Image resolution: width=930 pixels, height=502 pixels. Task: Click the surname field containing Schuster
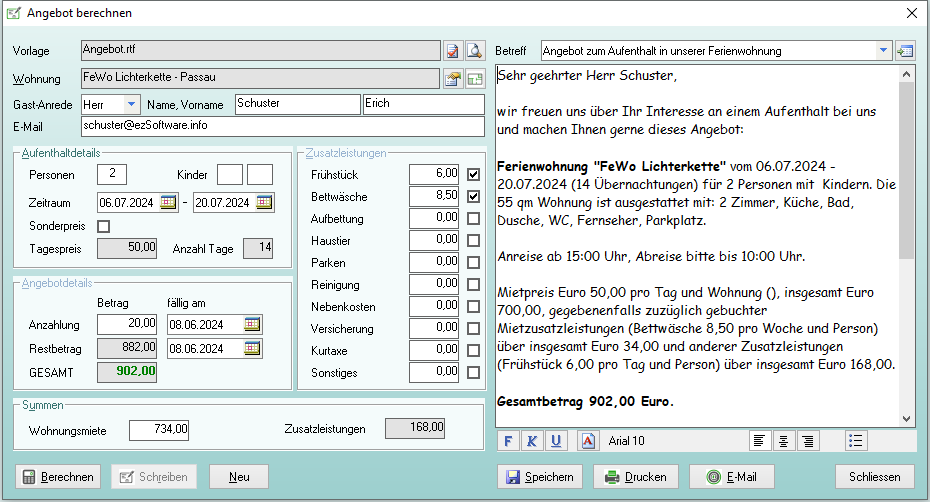298,104
